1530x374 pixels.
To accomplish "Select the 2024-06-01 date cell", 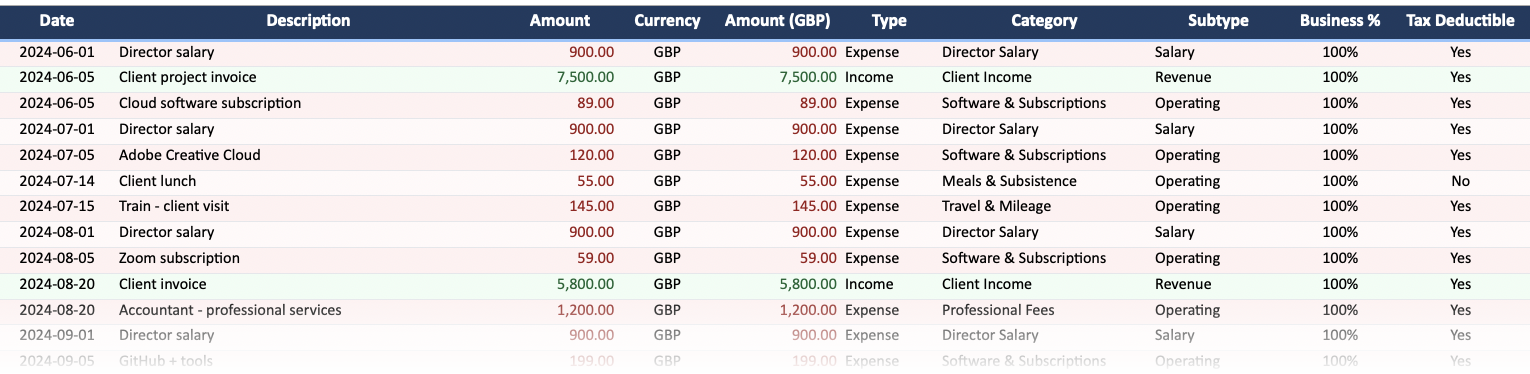I will pos(57,52).
